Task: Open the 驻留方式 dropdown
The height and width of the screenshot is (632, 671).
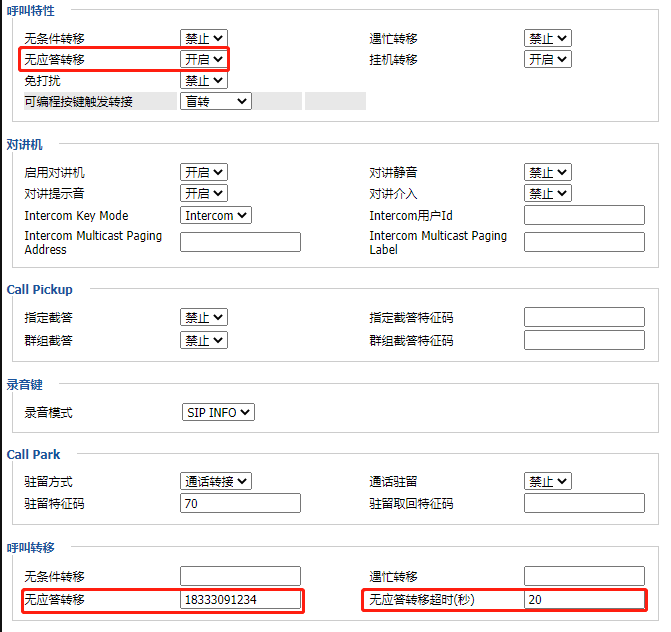Action: coord(216,481)
